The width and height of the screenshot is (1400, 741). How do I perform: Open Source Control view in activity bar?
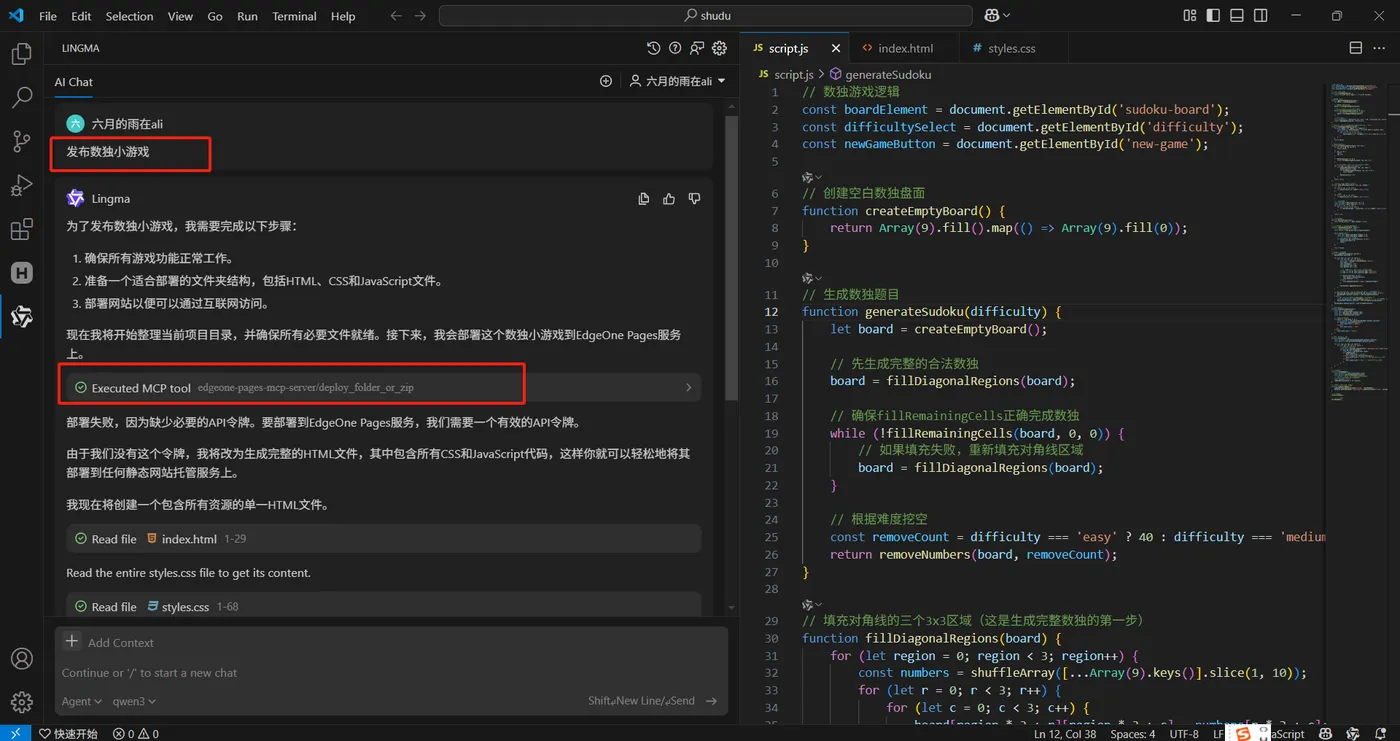coord(21,141)
